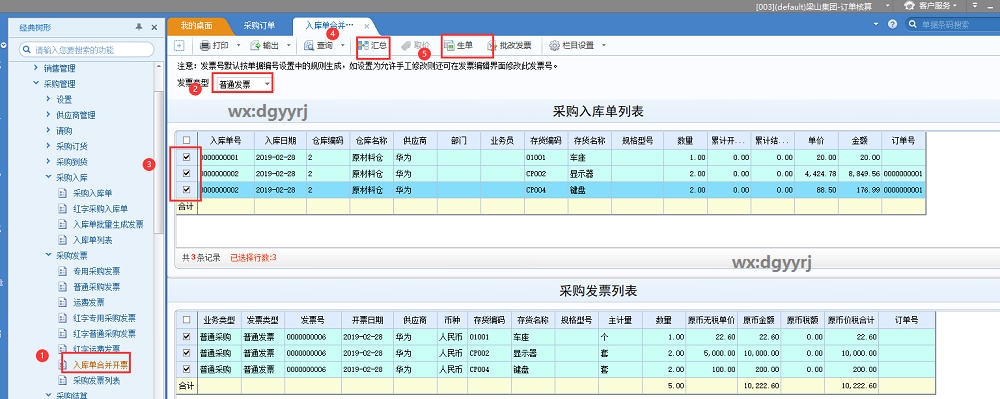Open the dropdown arrow next to 栏目设置

[x=603, y=46]
